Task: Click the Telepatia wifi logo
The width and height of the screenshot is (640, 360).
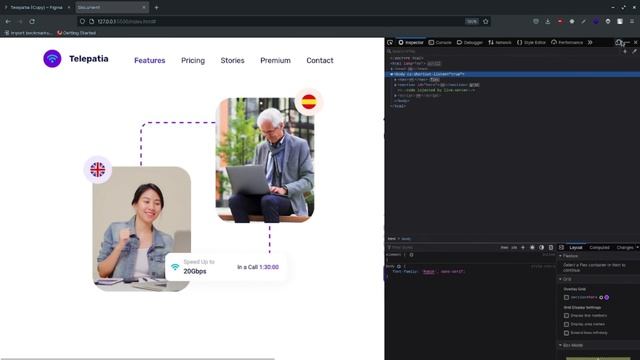Action: 52,59
